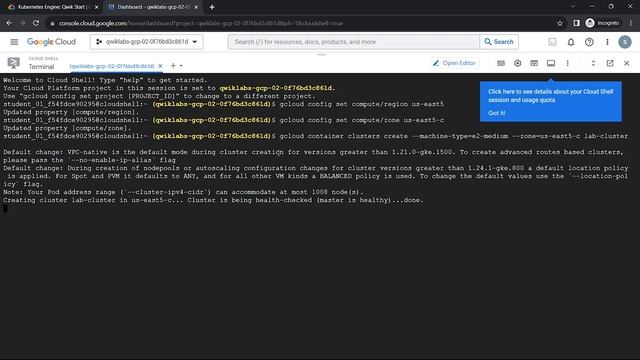Click the yellow project ID in welcome message

pyautogui.click(x=277, y=88)
